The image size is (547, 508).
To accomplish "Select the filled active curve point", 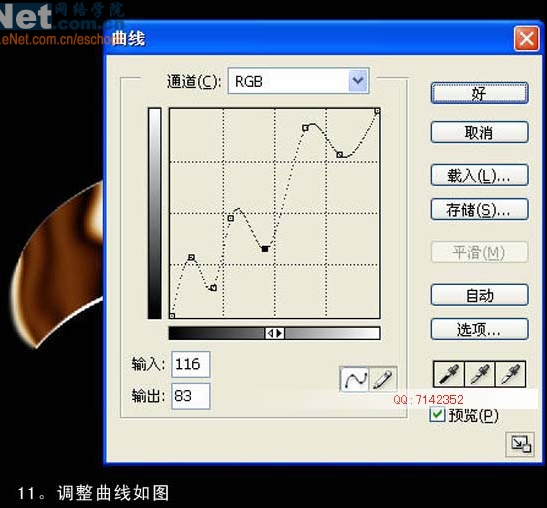I will [x=265, y=249].
